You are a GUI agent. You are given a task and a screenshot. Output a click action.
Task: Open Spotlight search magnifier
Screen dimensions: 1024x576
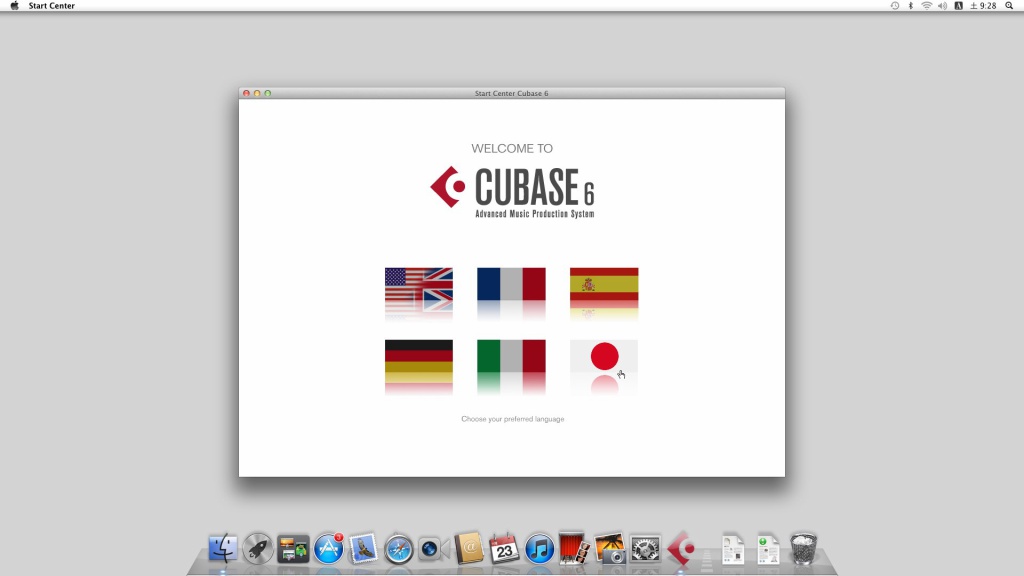[x=1009, y=6]
